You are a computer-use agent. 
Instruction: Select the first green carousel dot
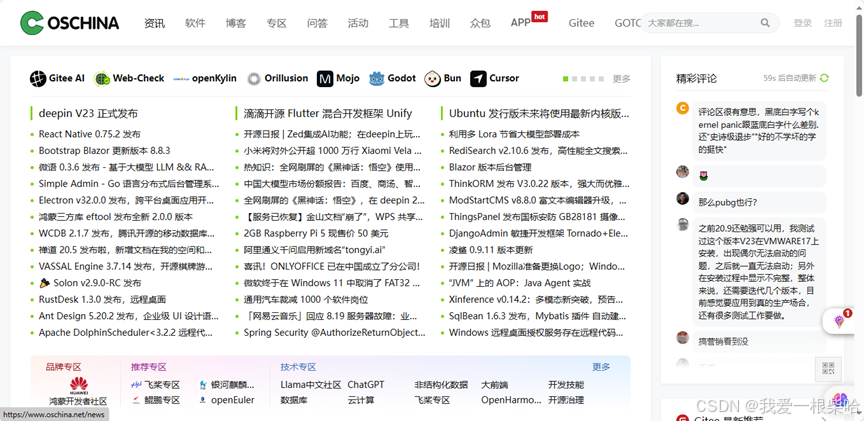coord(565,79)
